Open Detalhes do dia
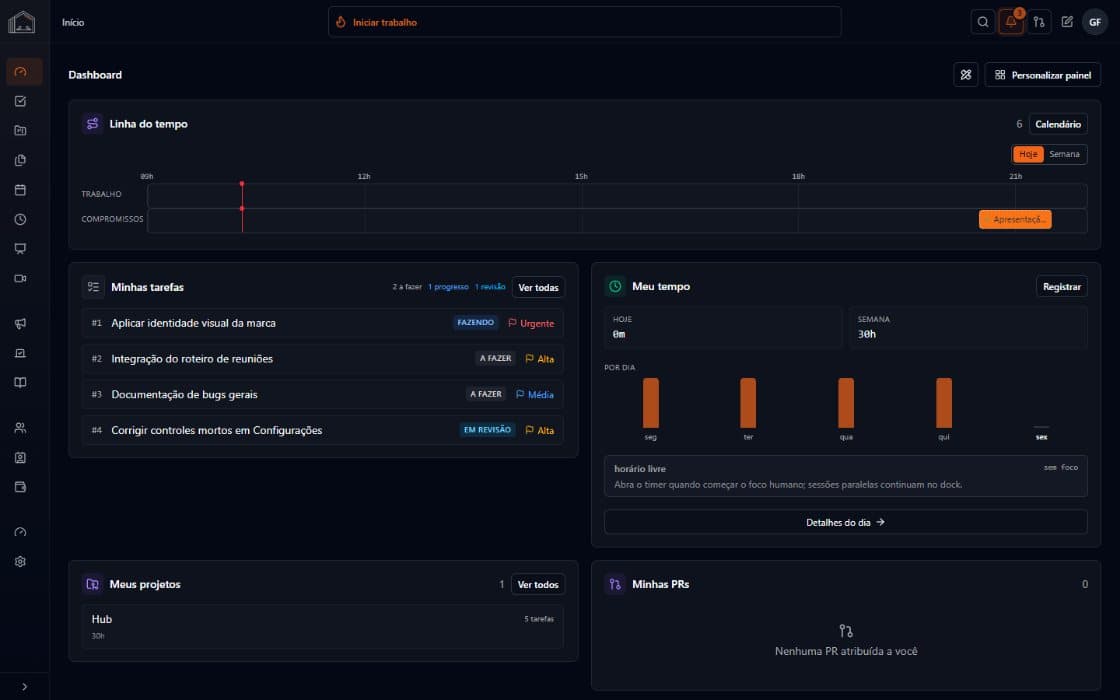Viewport: 1120px width, 700px height. coord(846,522)
